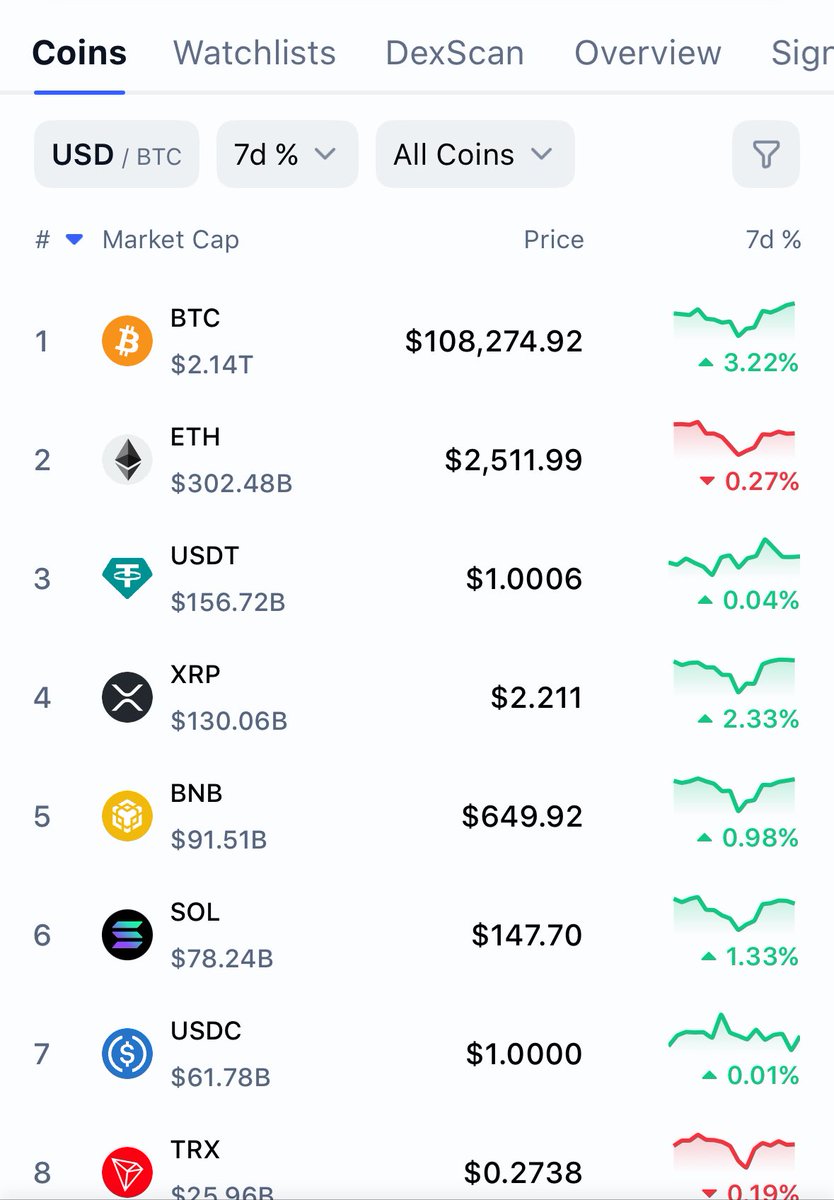Click the Tether USDT logo

[127, 578]
